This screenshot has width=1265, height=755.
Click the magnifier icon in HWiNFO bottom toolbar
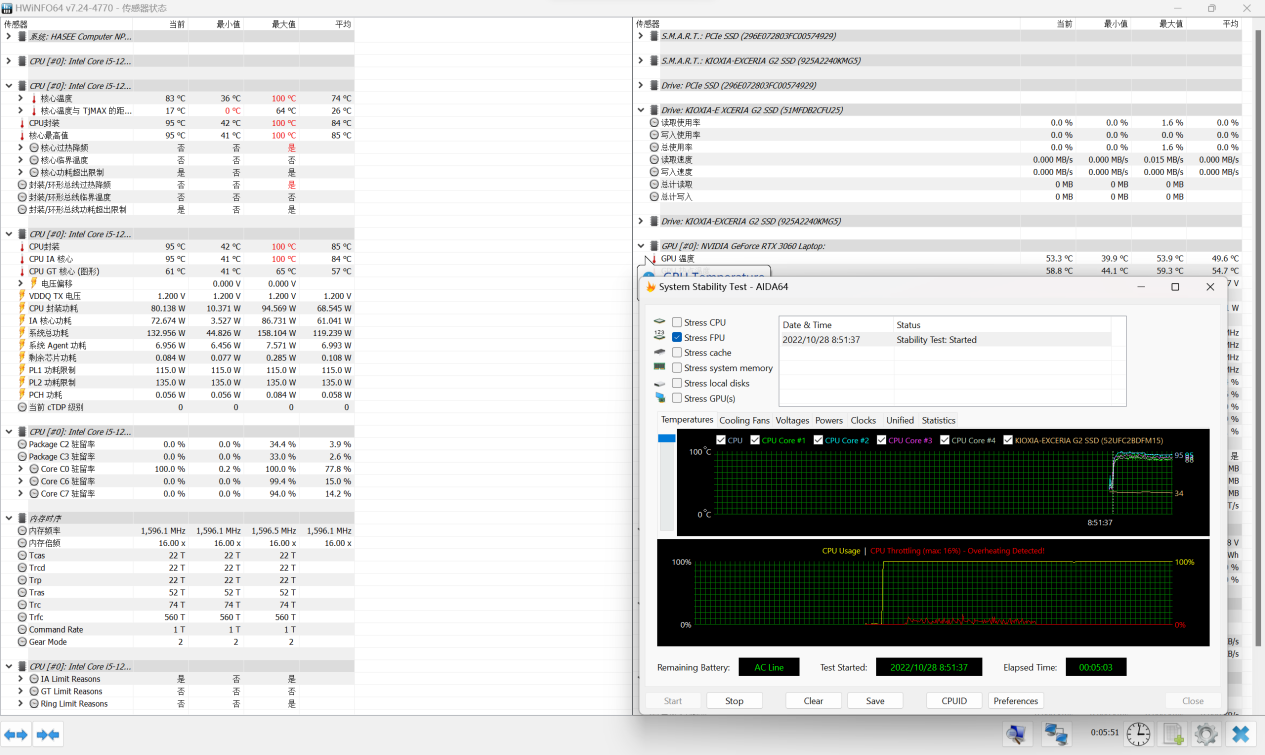(x=1018, y=735)
